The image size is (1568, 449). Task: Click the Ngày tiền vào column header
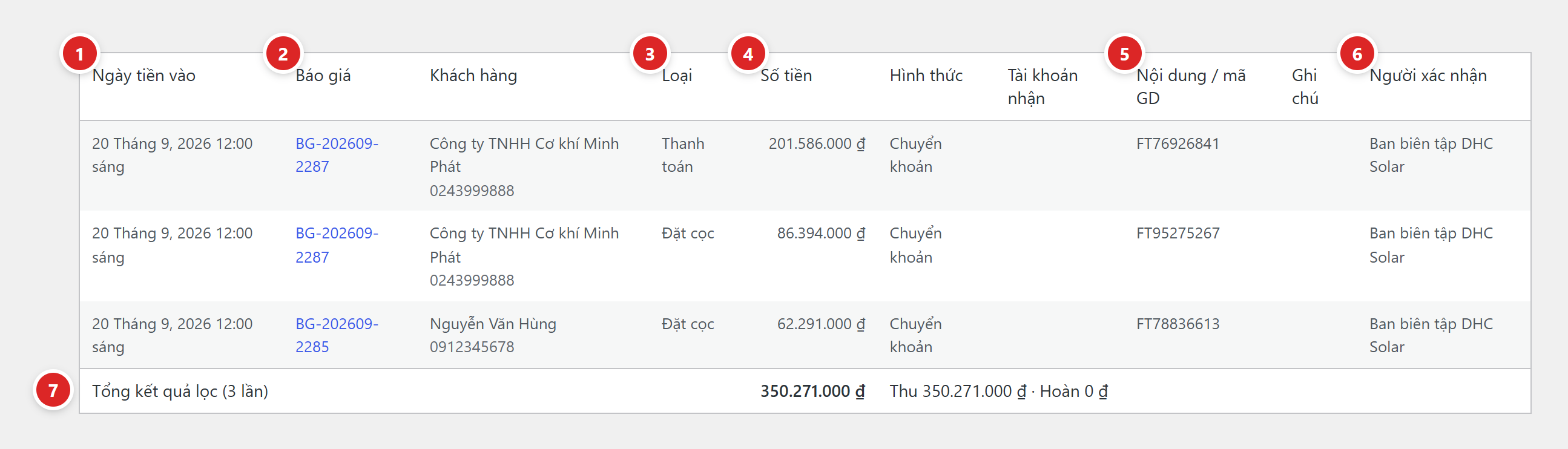[143, 76]
